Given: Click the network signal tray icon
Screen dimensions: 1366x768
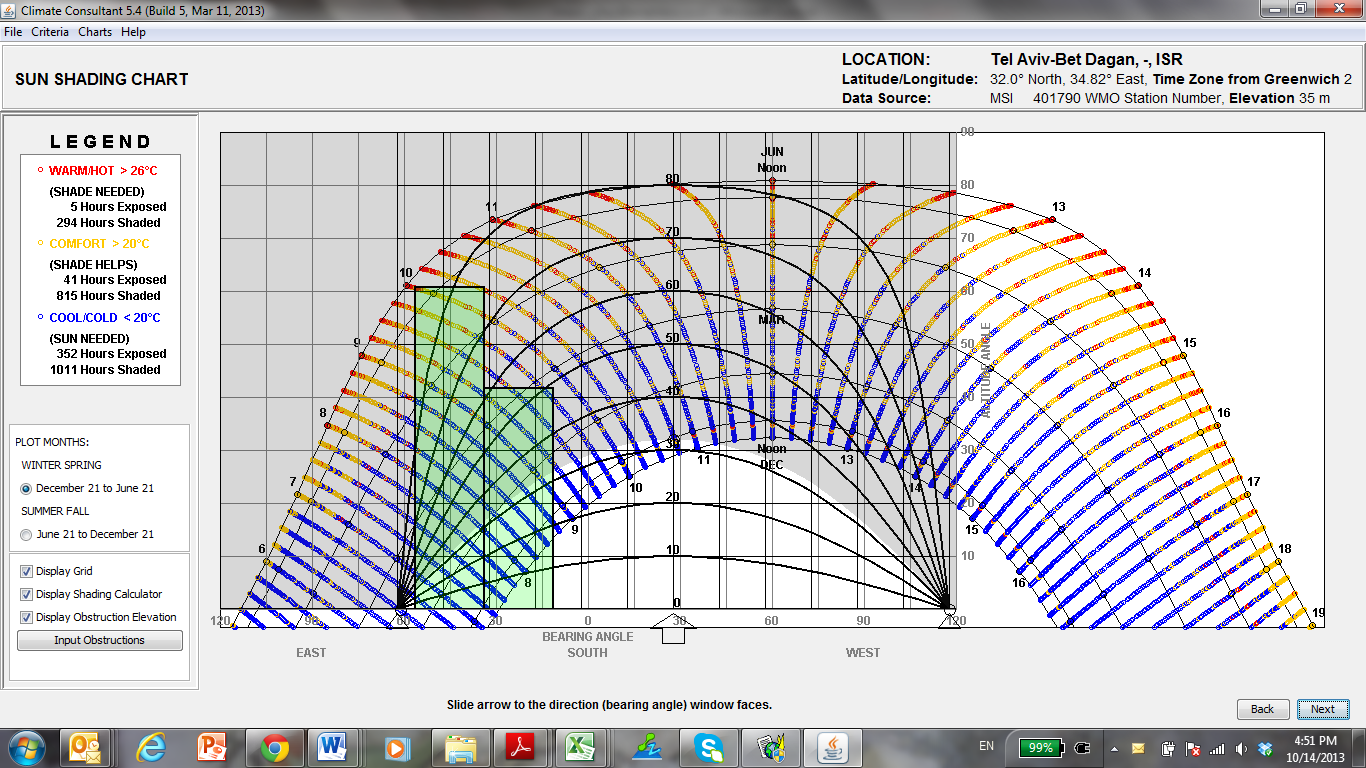Looking at the screenshot, I should click(x=1217, y=748).
